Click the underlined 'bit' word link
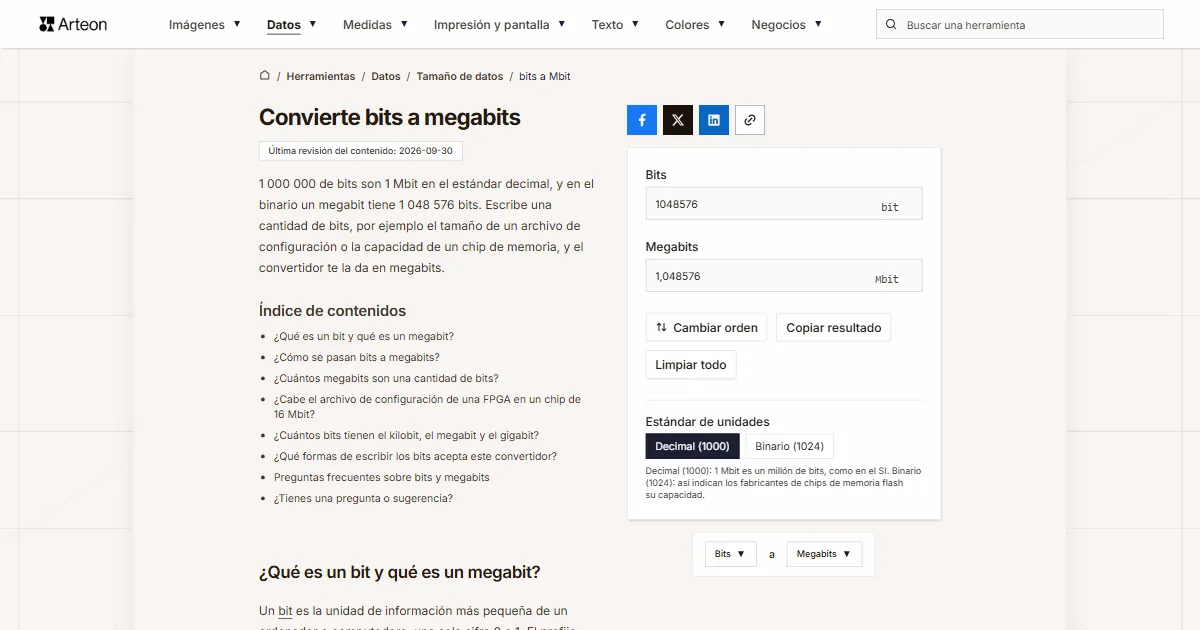 tap(285, 611)
